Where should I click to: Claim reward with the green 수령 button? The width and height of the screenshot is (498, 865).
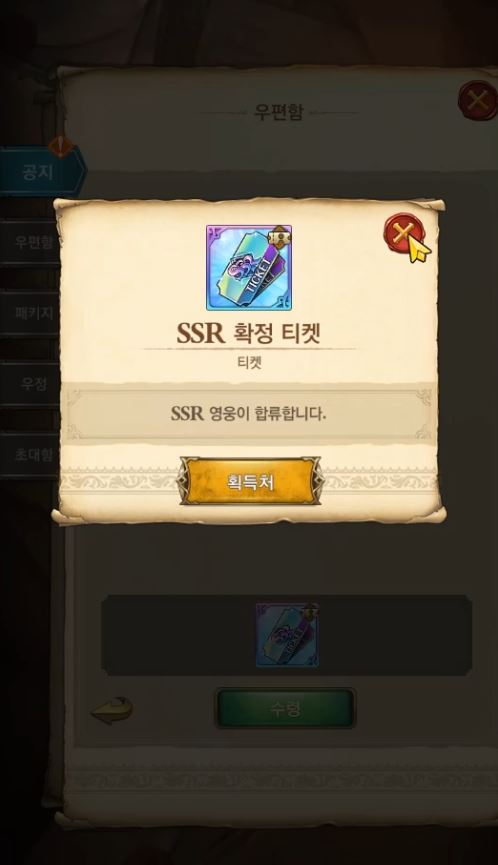point(285,708)
